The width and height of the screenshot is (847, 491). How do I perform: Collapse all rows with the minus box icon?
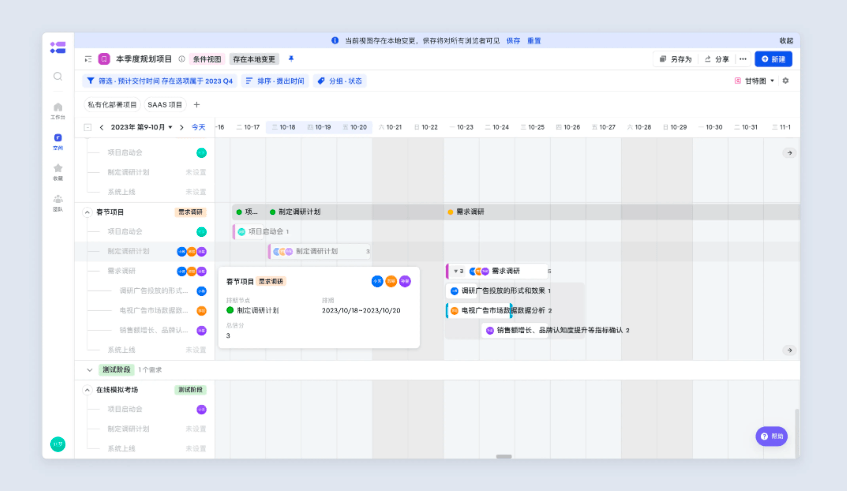click(x=88, y=127)
